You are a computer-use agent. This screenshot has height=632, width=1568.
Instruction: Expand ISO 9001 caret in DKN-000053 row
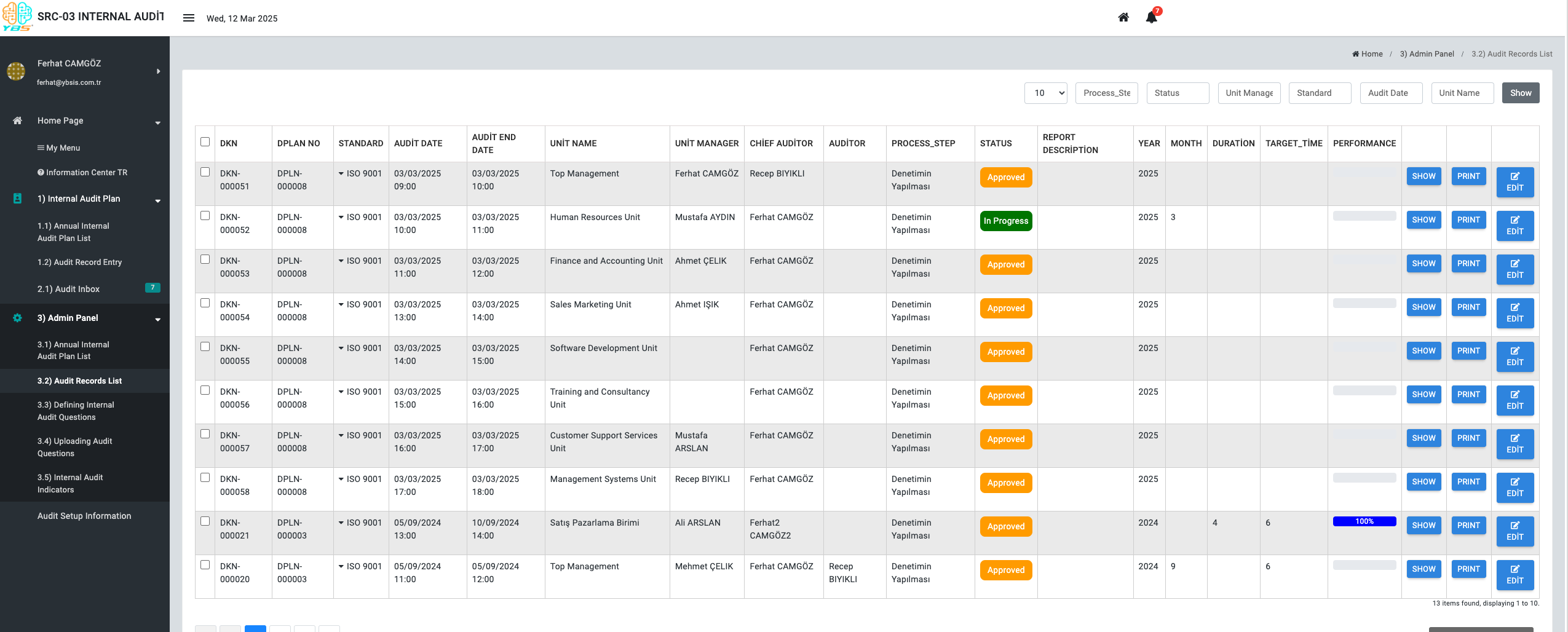click(x=341, y=261)
